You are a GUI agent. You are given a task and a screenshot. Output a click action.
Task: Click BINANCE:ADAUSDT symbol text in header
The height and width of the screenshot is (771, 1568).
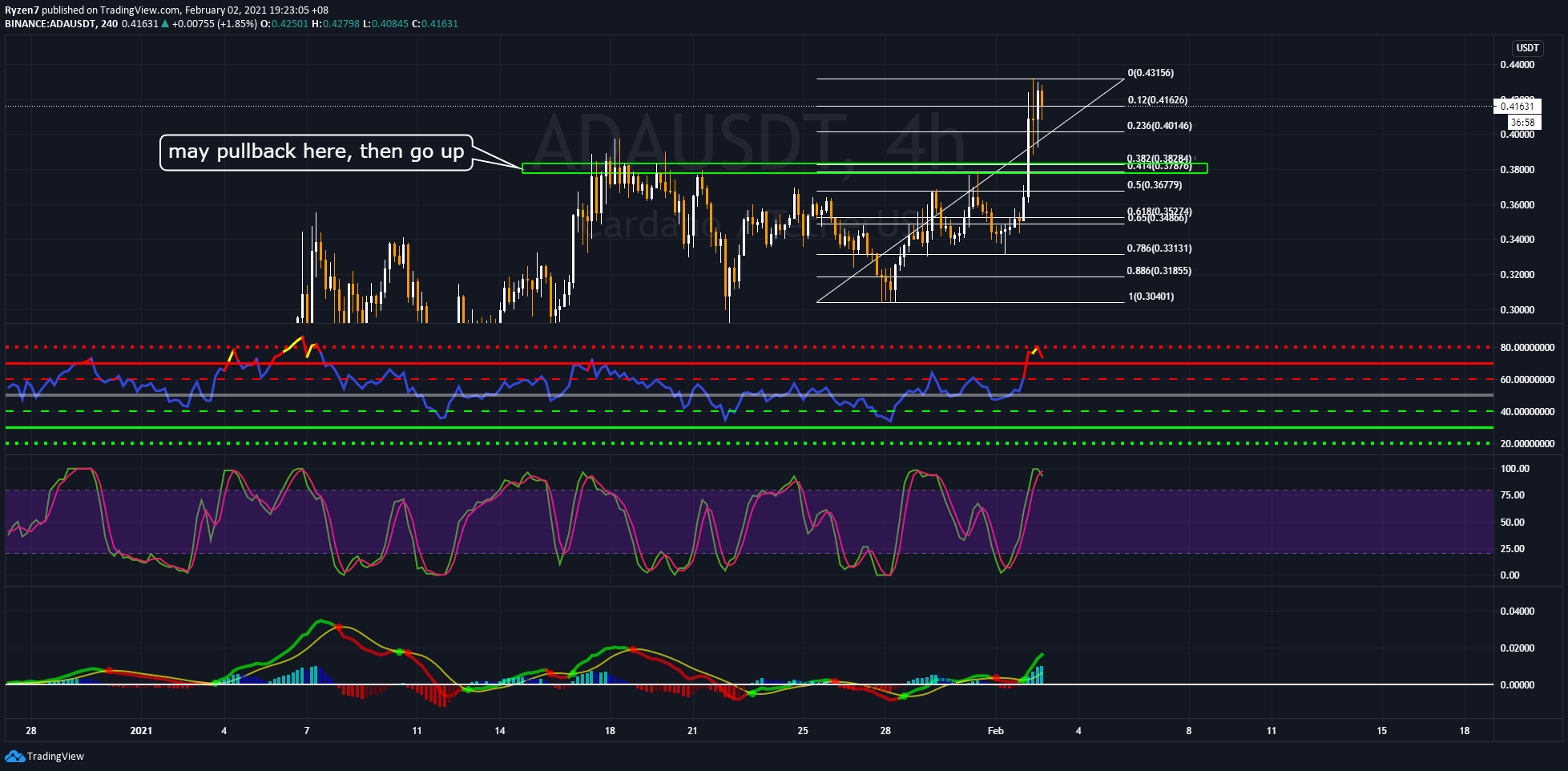pyautogui.click(x=50, y=24)
